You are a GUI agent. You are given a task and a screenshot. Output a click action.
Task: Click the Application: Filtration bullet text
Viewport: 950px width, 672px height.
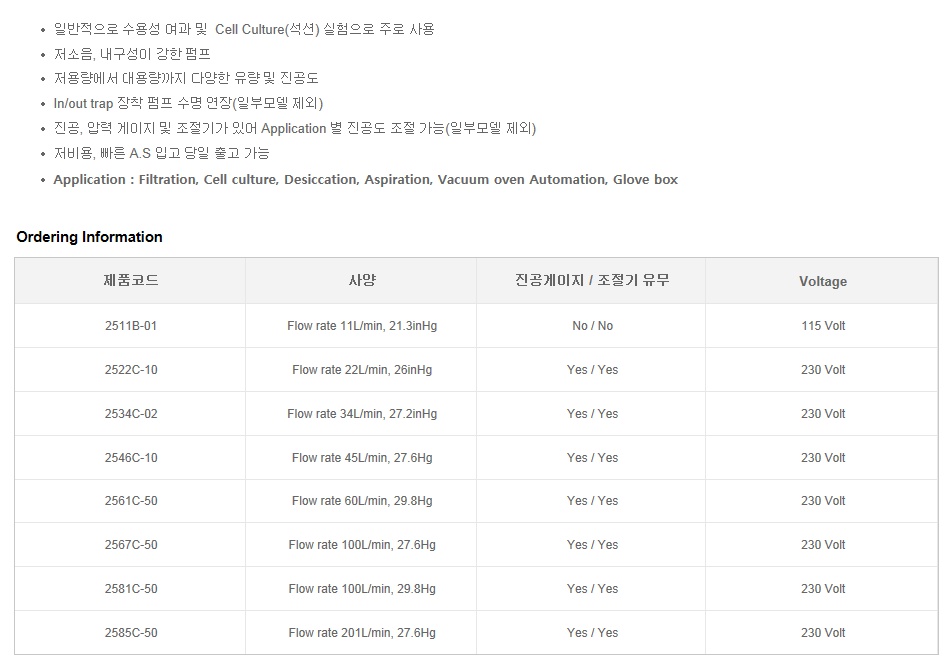pos(365,179)
